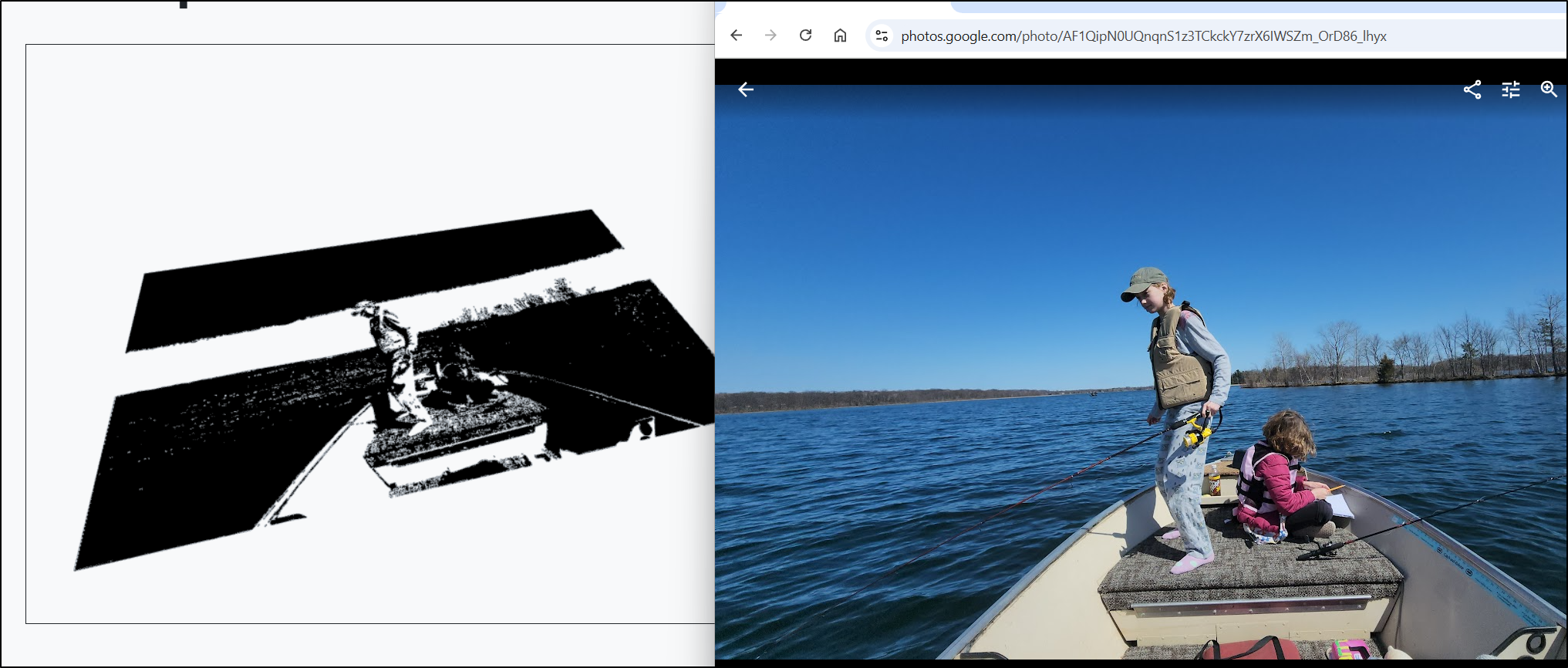Share this photo
Screen dimensions: 1568x668
[1472, 90]
